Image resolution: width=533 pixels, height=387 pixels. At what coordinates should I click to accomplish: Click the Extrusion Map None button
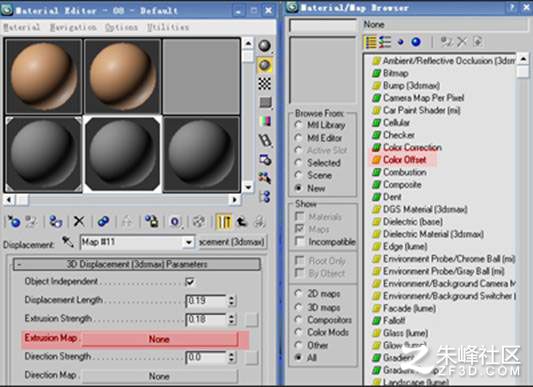click(x=159, y=339)
